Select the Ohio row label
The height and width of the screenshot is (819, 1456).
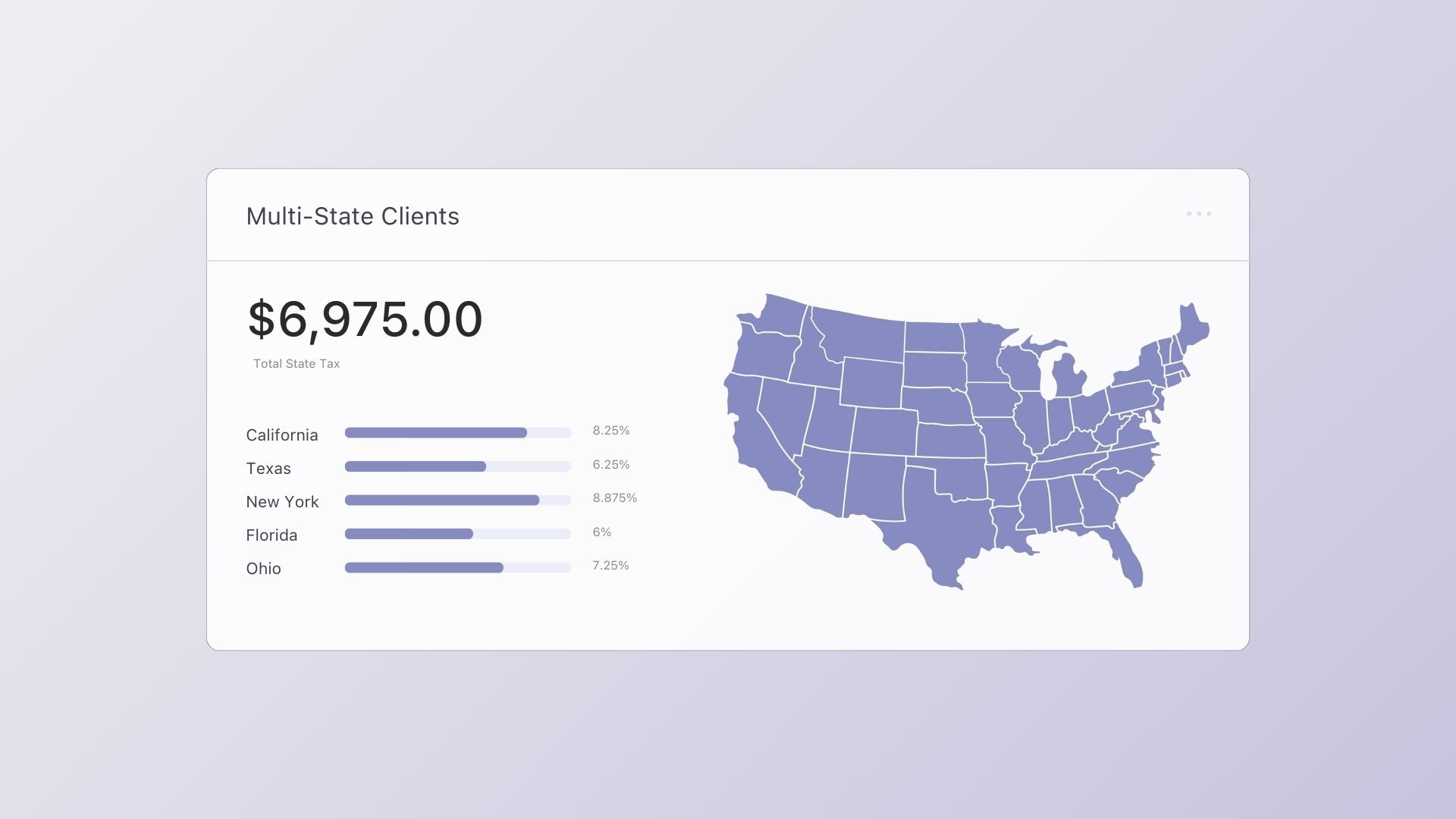coord(263,569)
